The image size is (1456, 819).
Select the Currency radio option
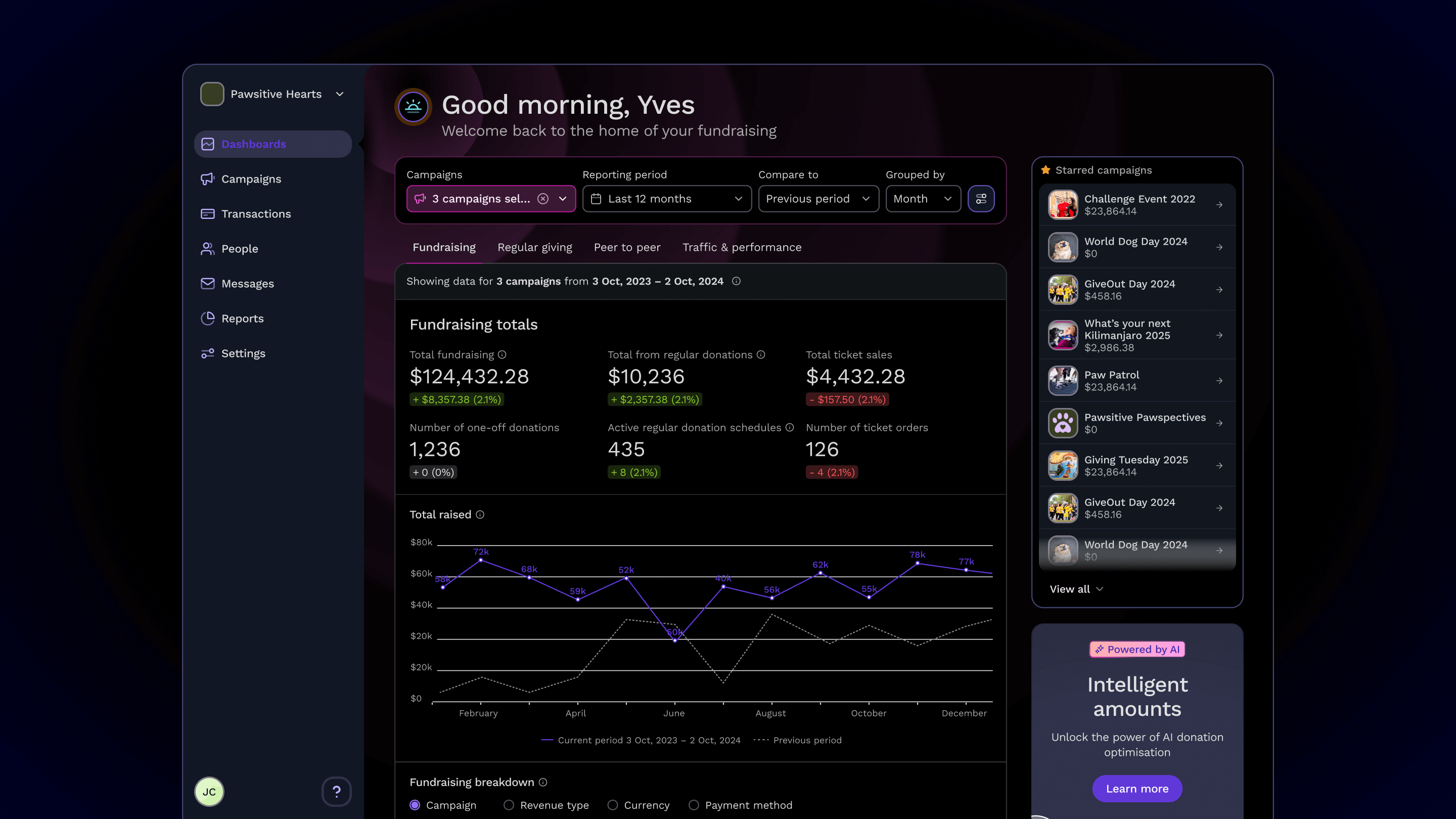[613, 805]
